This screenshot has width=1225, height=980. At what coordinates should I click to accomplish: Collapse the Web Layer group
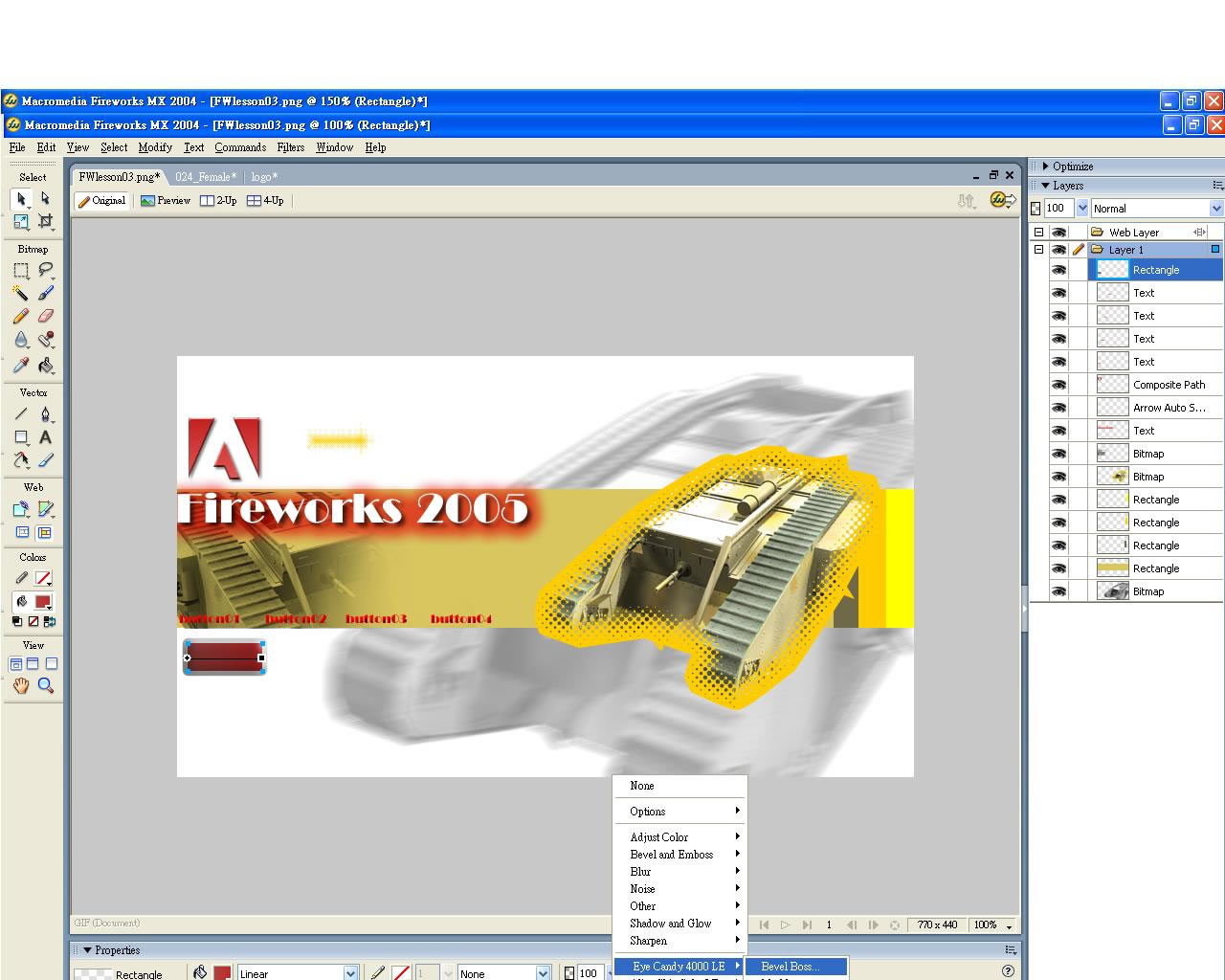point(1038,232)
